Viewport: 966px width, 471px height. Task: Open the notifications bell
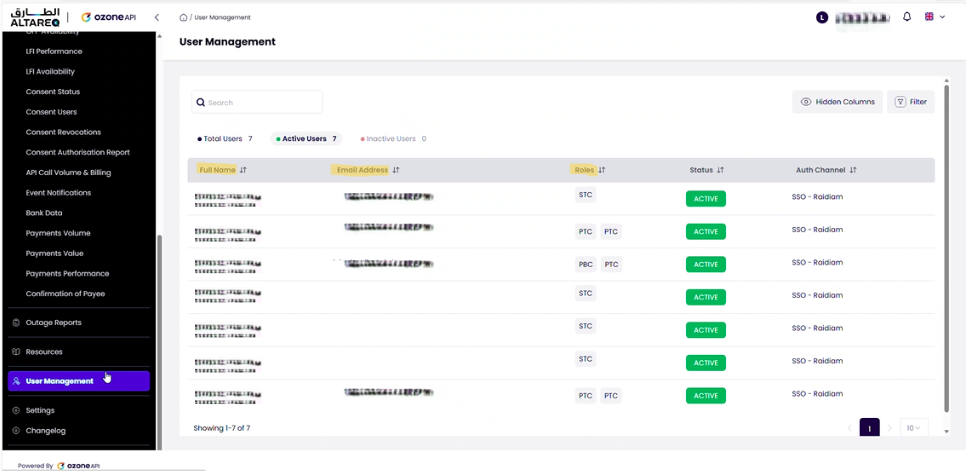[x=907, y=17]
